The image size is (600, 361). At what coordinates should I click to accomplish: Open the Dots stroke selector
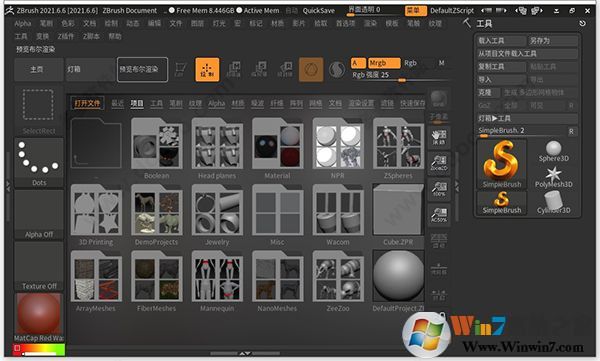tap(39, 162)
